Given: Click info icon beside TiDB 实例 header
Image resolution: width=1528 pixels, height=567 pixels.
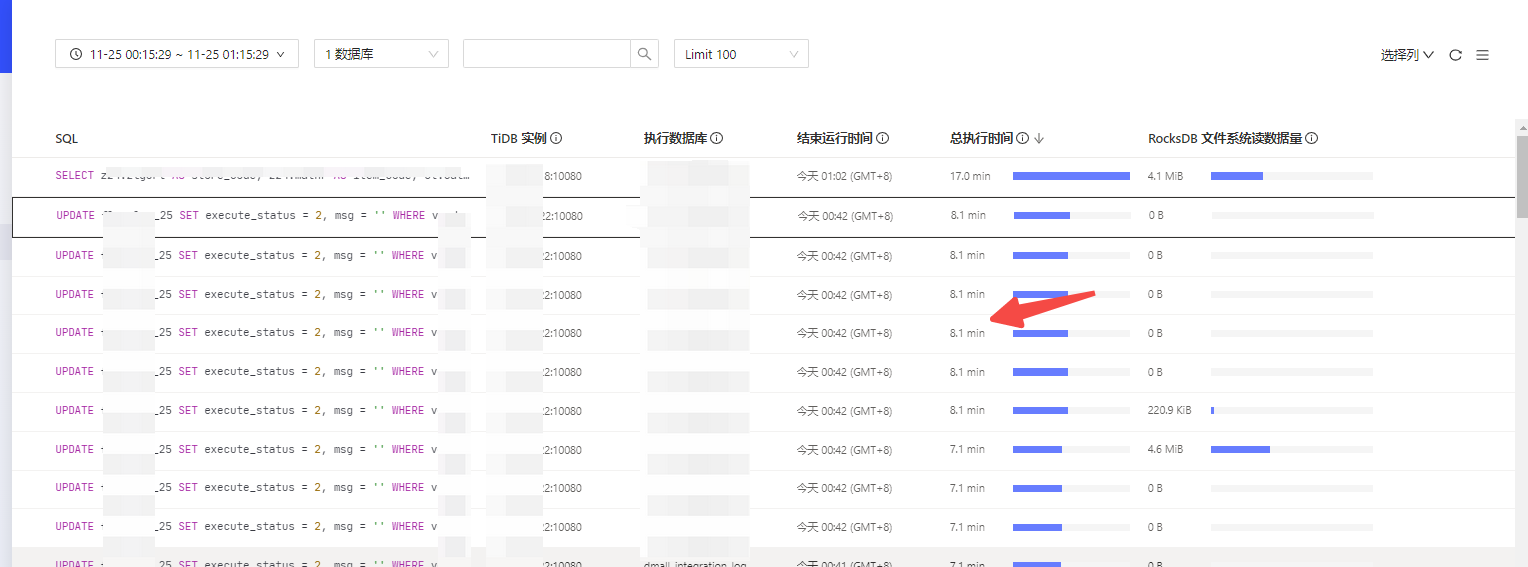Looking at the screenshot, I should click(x=556, y=139).
